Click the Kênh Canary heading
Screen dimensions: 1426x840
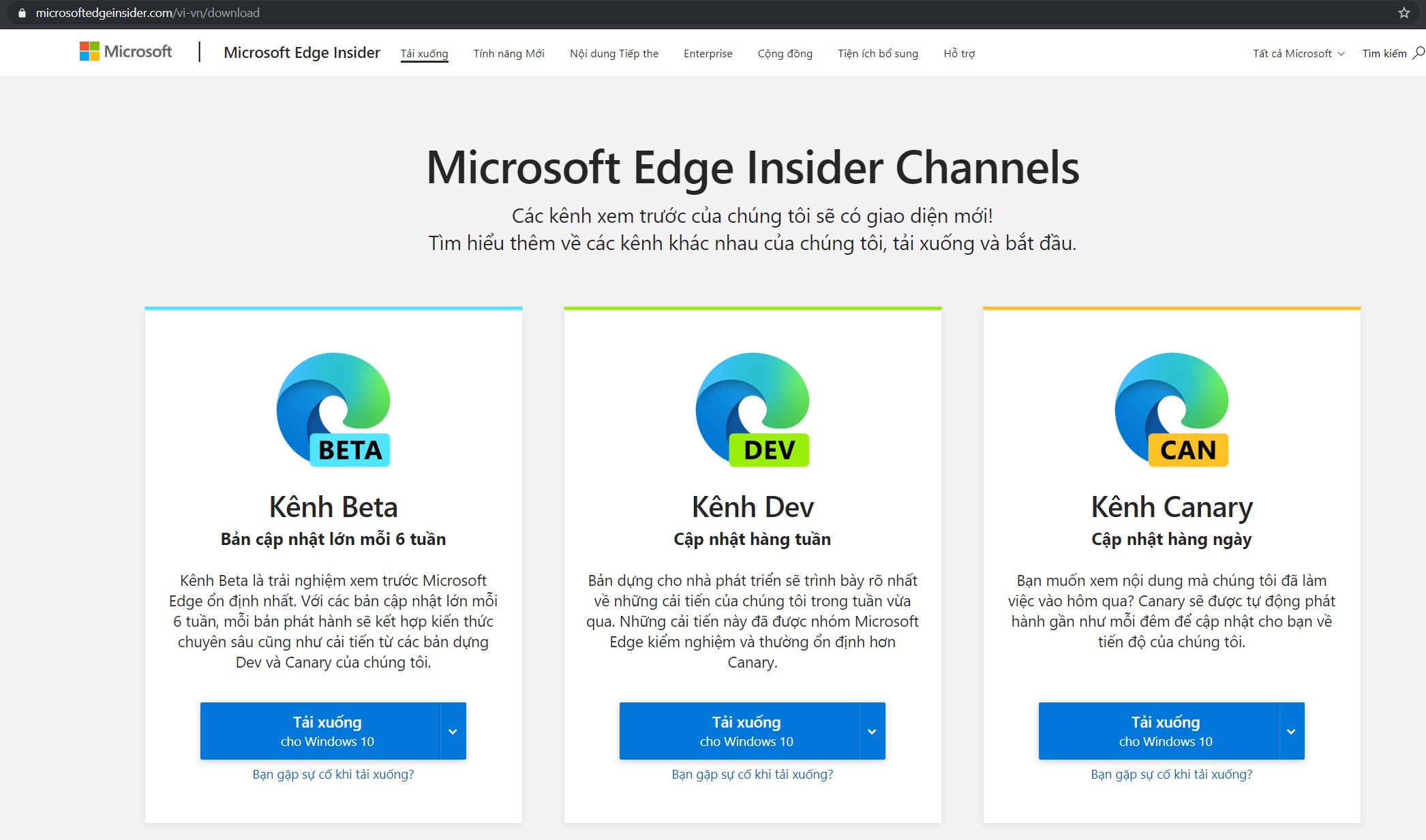[x=1172, y=508]
